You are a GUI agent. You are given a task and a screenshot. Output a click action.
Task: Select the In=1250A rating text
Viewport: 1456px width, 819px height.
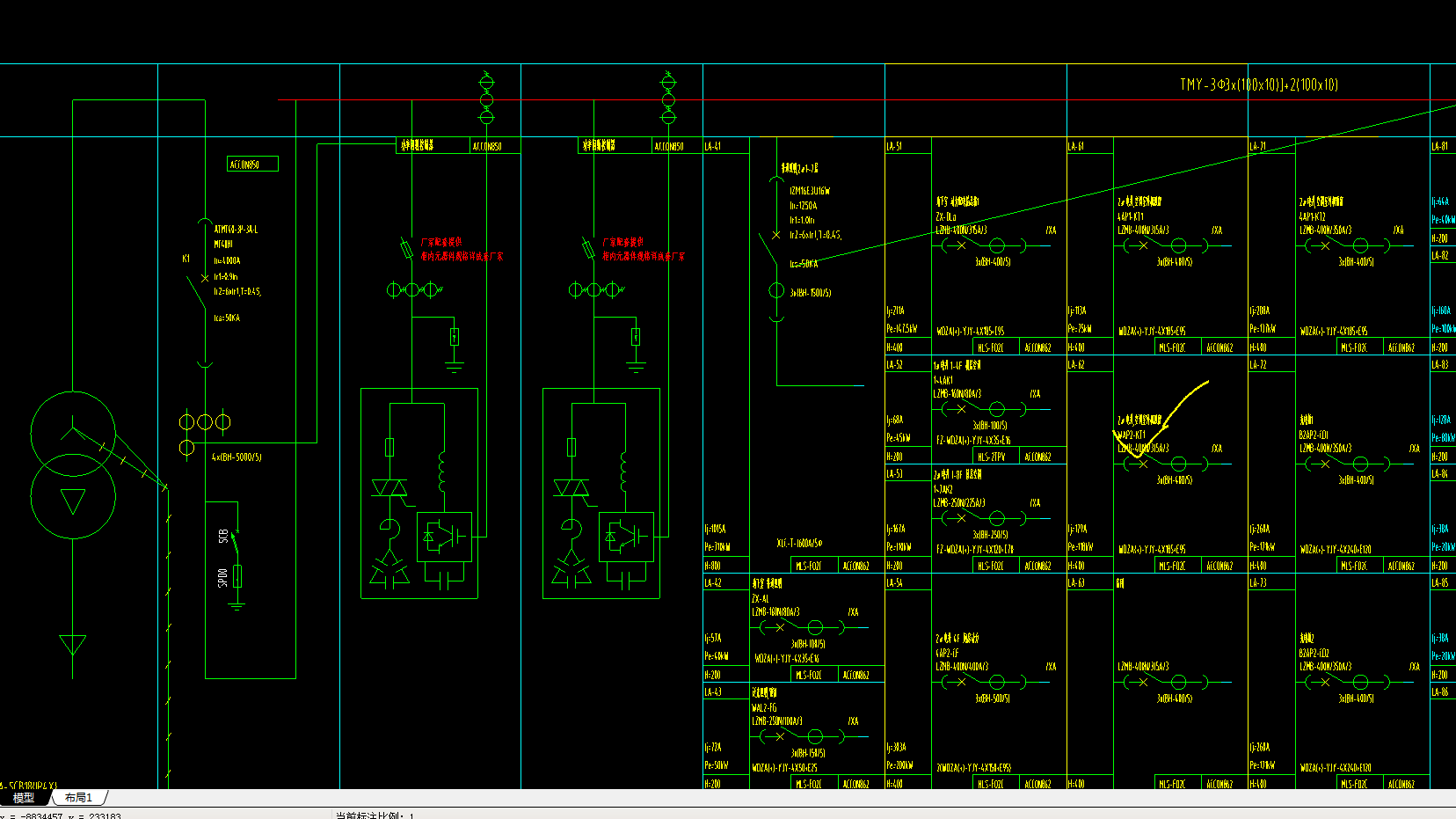pos(803,205)
